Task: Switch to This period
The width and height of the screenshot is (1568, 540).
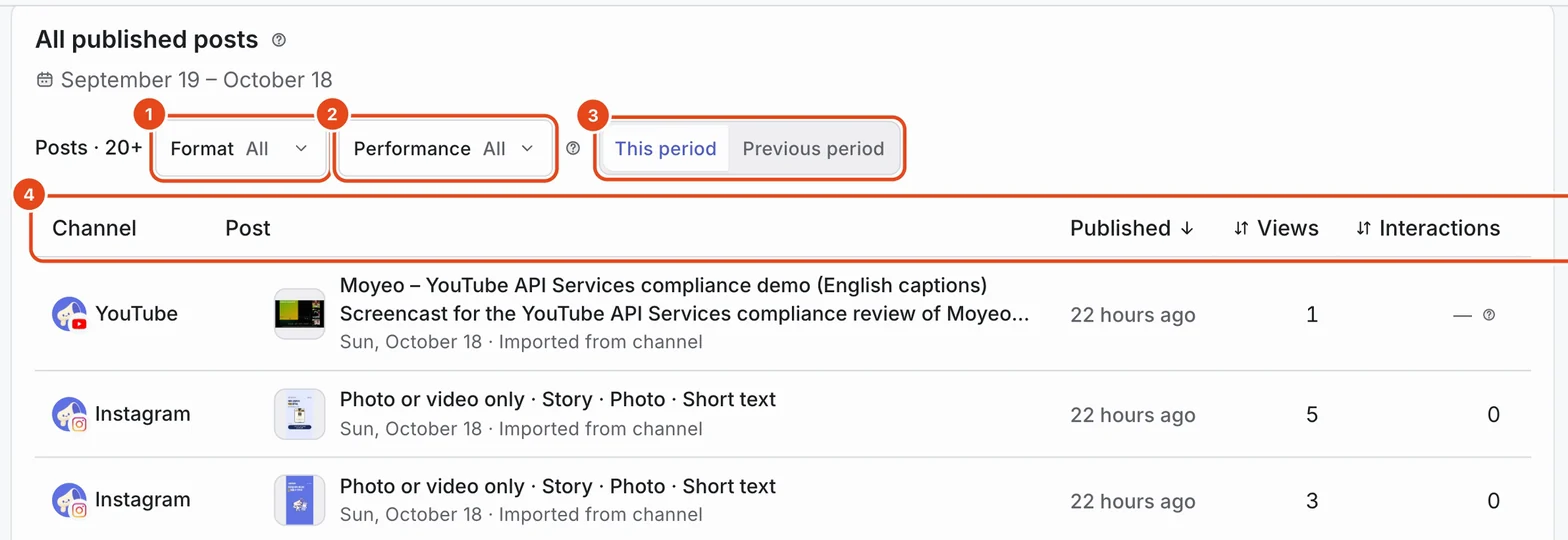Action: pyautogui.click(x=665, y=149)
